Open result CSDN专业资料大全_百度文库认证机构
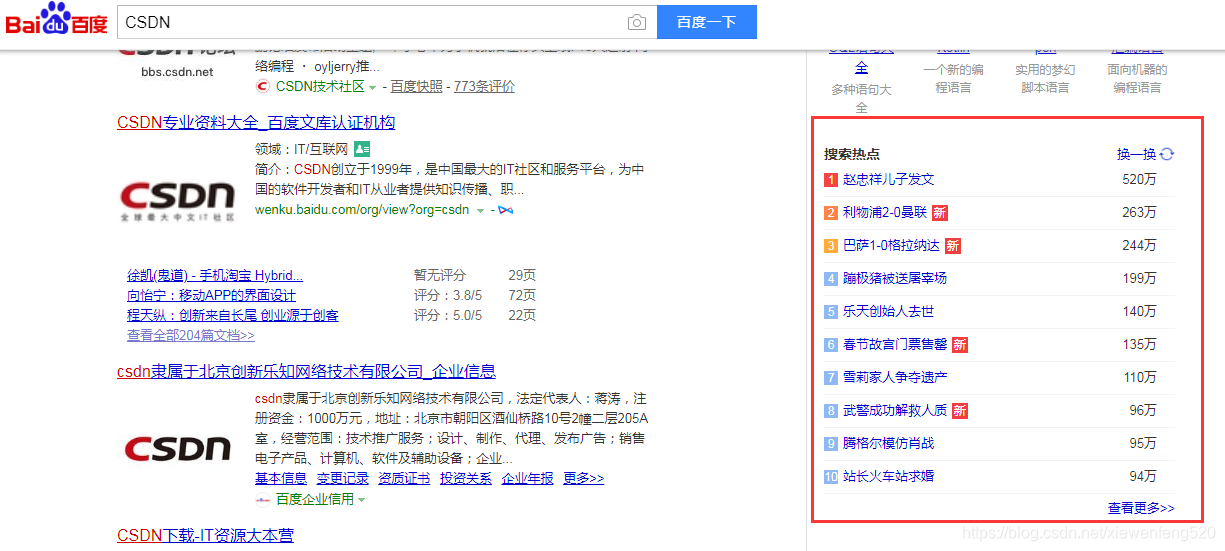Viewport: 1225px width, 551px height. coord(256,122)
